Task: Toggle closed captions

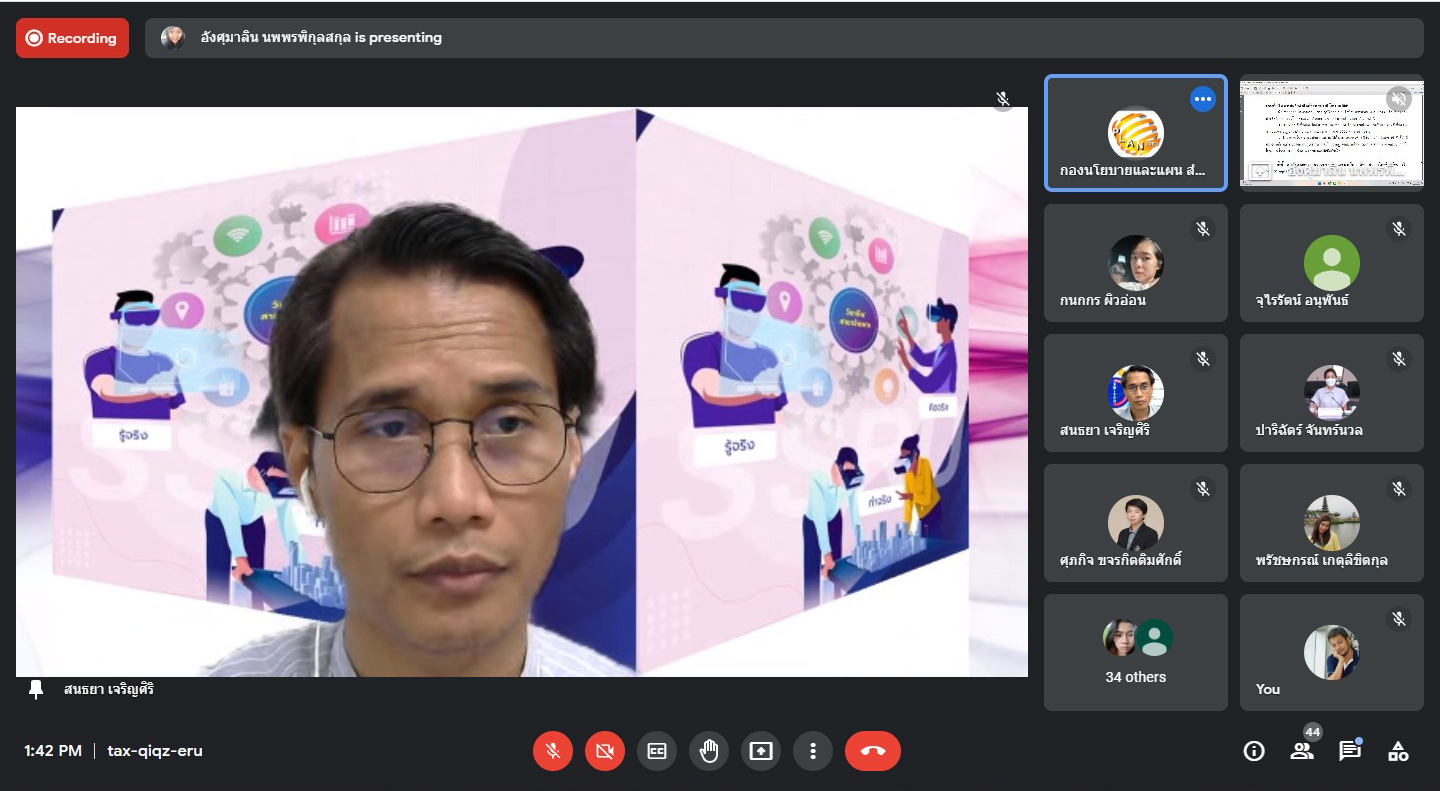Action: coord(657,751)
